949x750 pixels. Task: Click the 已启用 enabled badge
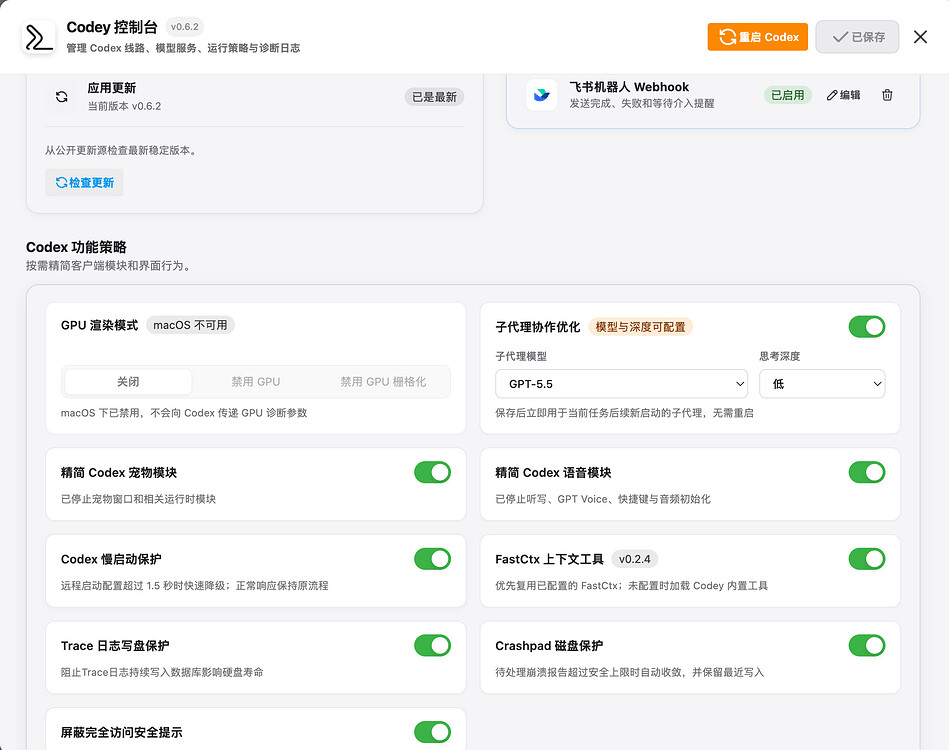787,95
